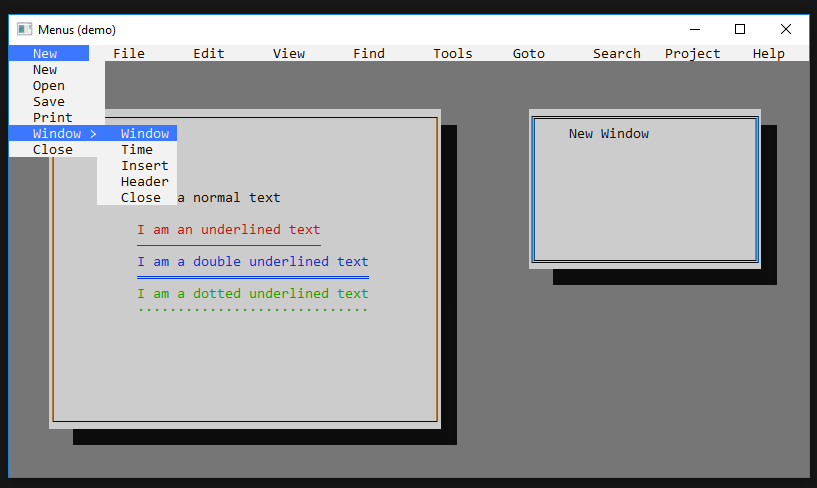The image size is (817, 488).
Task: Choose Close below the Window entry
Action: click(53, 149)
